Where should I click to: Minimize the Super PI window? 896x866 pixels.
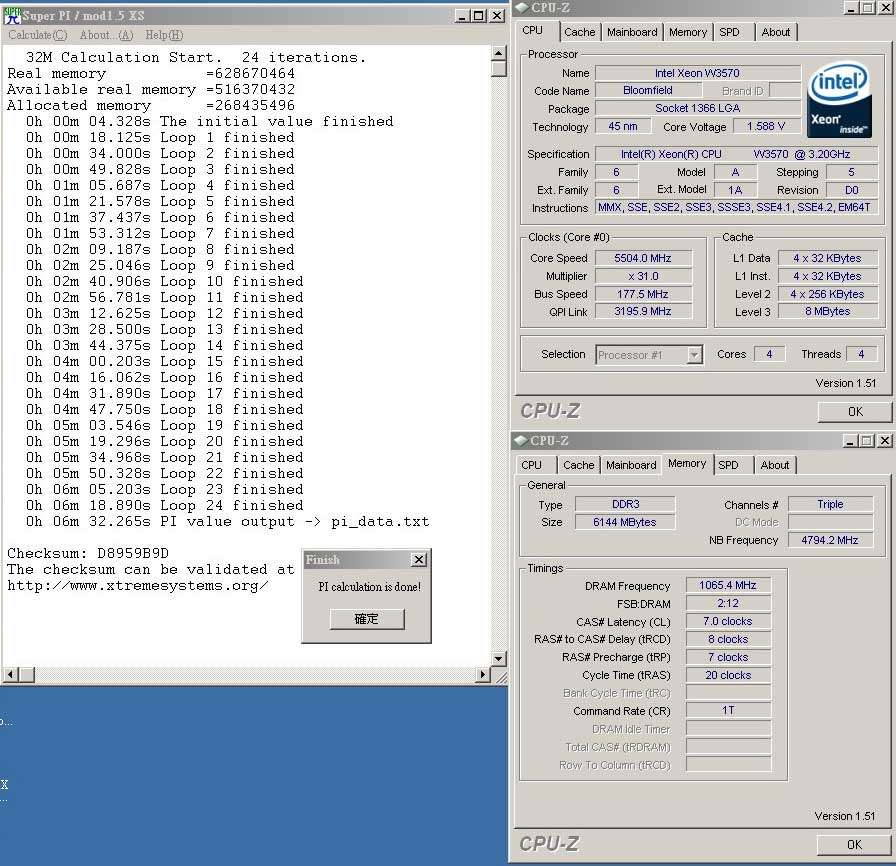(462, 16)
